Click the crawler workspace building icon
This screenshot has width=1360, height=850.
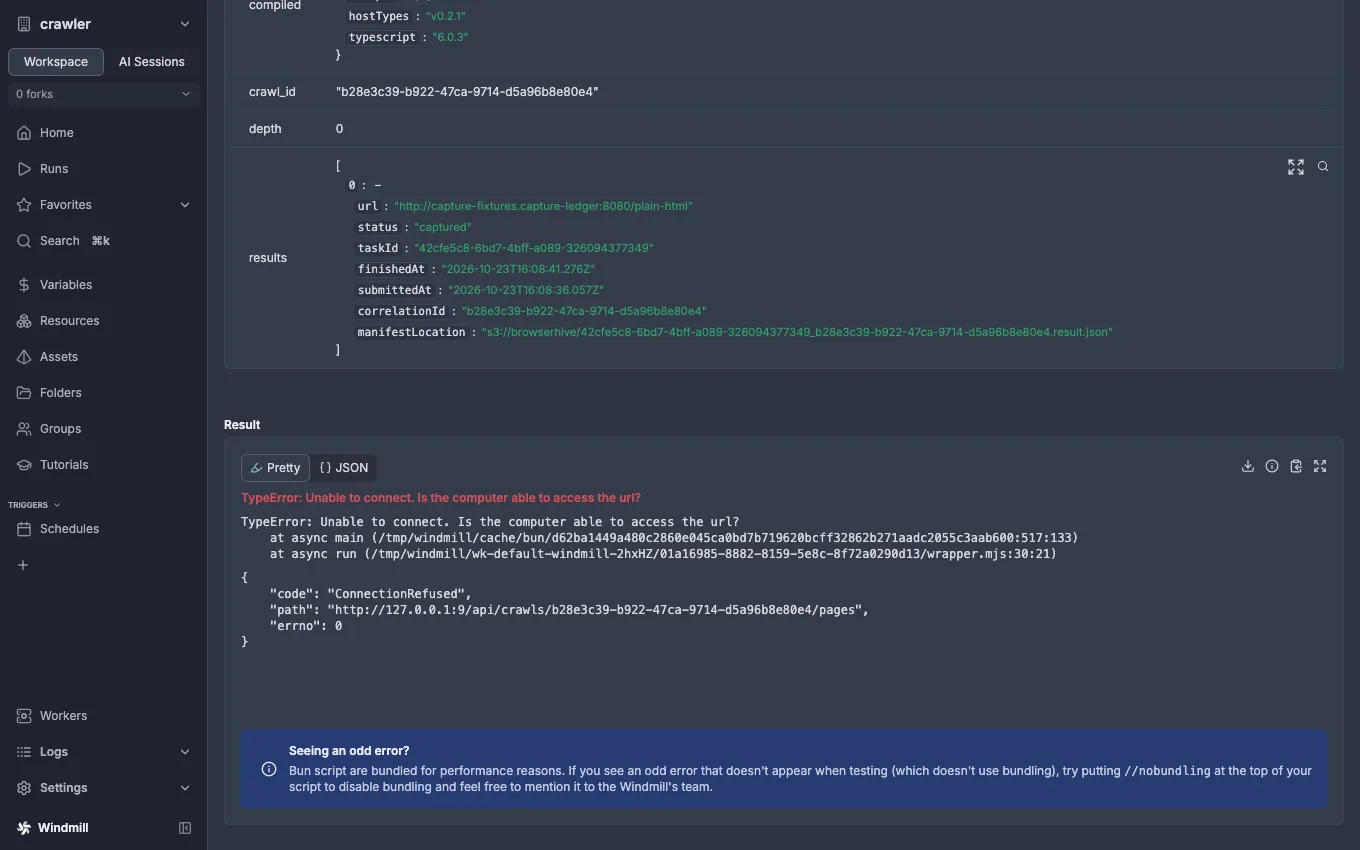[25, 24]
